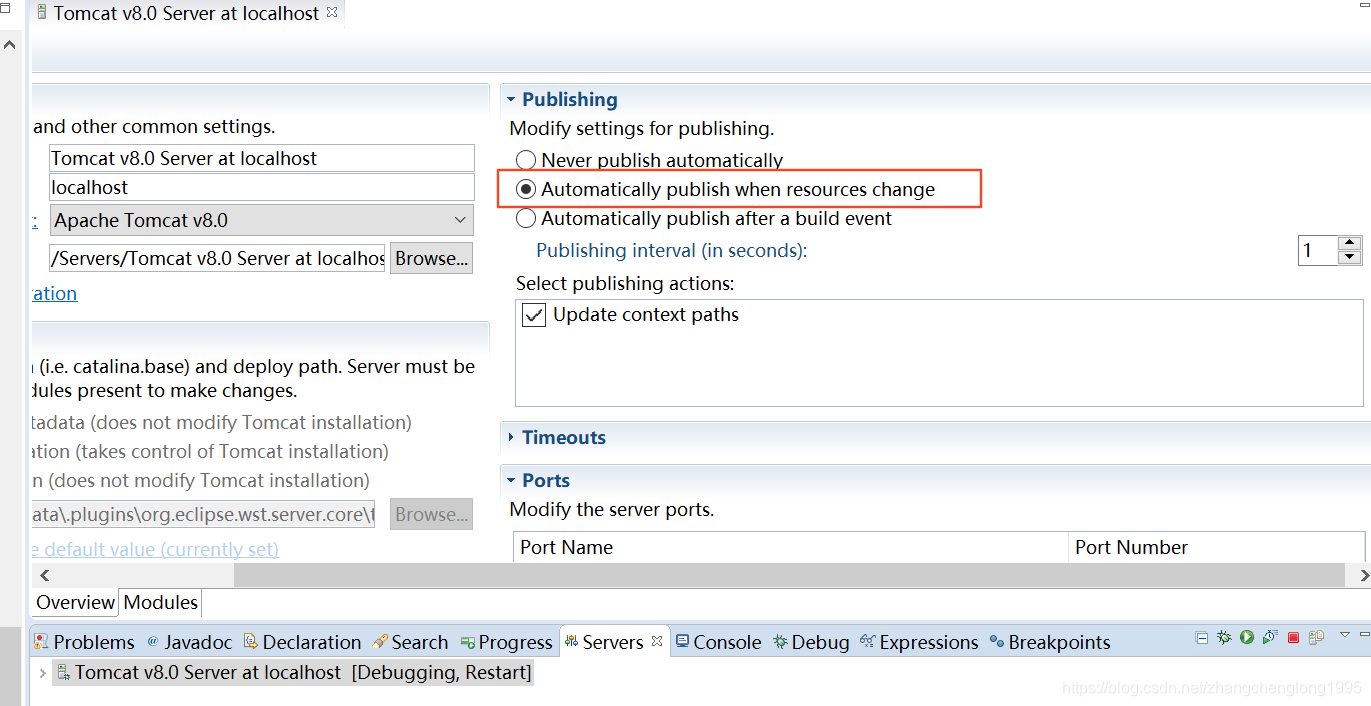Click the server name input field
The image size is (1371, 706).
click(262, 158)
